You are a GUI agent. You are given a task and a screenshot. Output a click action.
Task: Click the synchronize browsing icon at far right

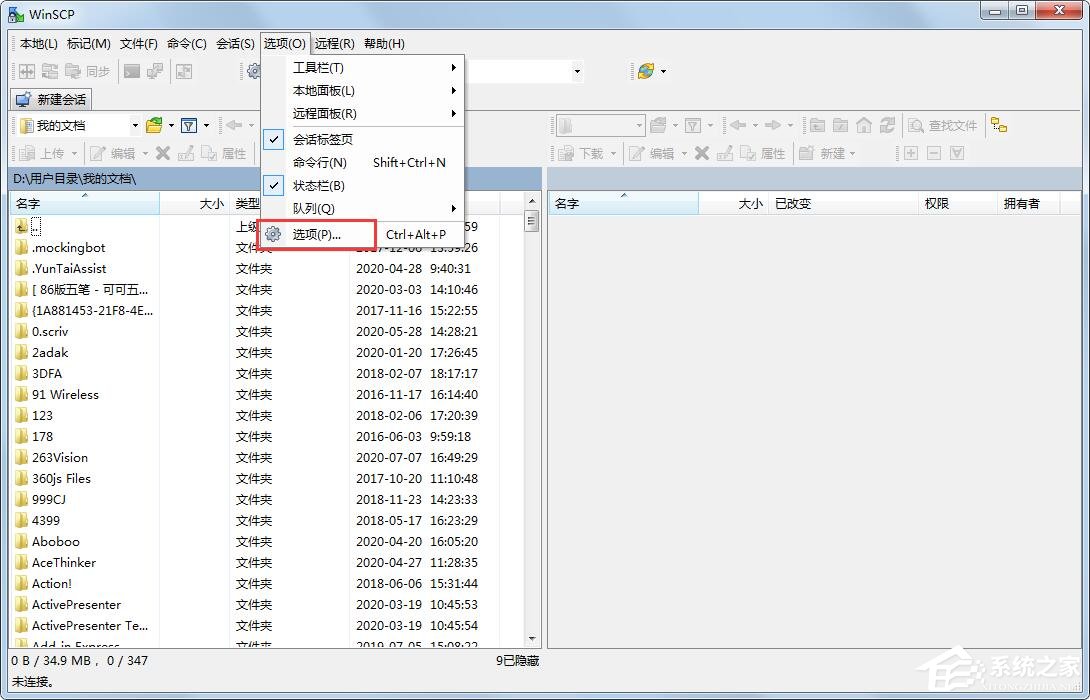(998, 126)
